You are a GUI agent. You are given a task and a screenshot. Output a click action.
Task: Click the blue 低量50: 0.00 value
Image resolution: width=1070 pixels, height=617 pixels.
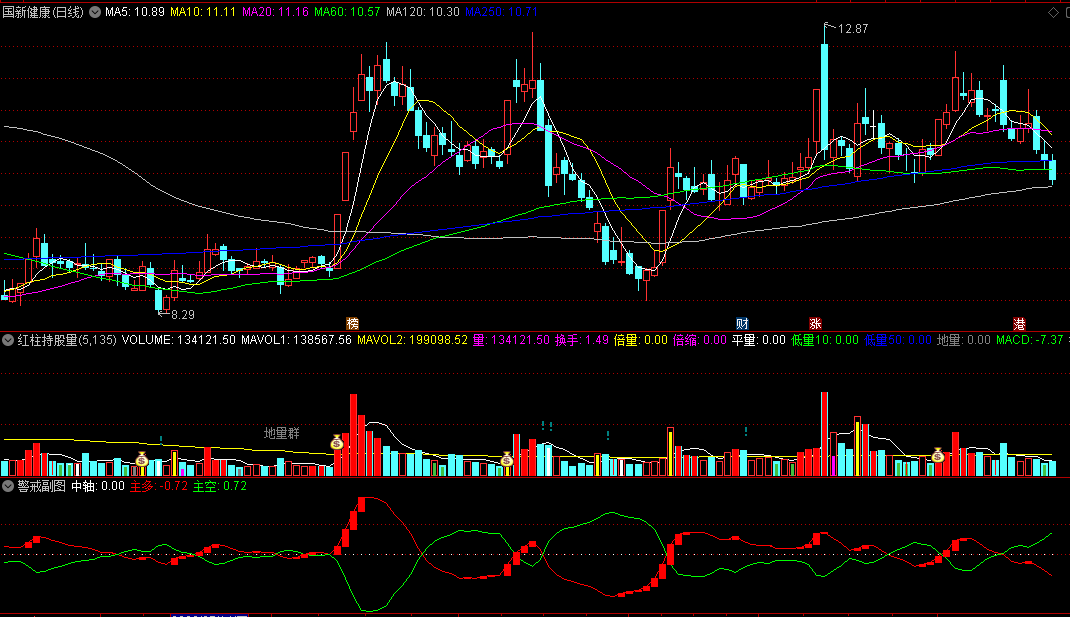[897, 340]
